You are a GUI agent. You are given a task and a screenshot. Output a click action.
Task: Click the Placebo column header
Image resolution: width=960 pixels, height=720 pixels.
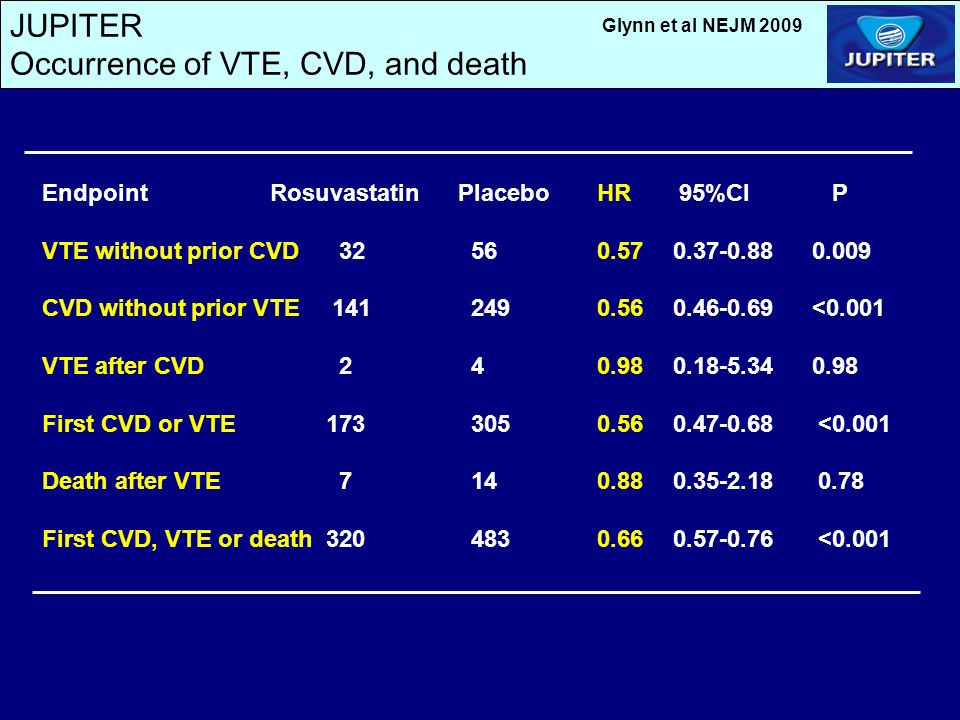click(x=503, y=193)
